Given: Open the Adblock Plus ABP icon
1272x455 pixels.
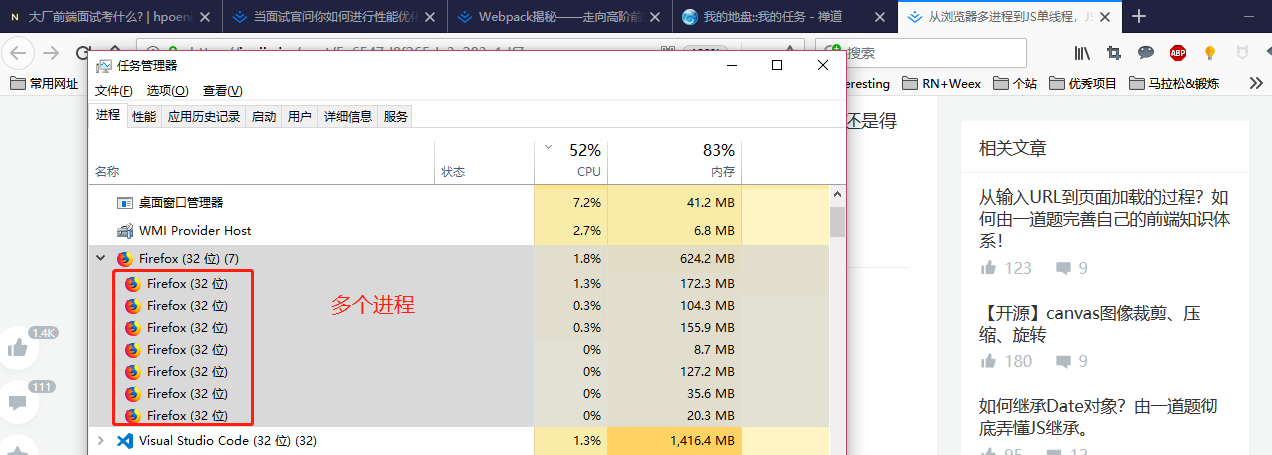Looking at the screenshot, I should point(1178,53).
